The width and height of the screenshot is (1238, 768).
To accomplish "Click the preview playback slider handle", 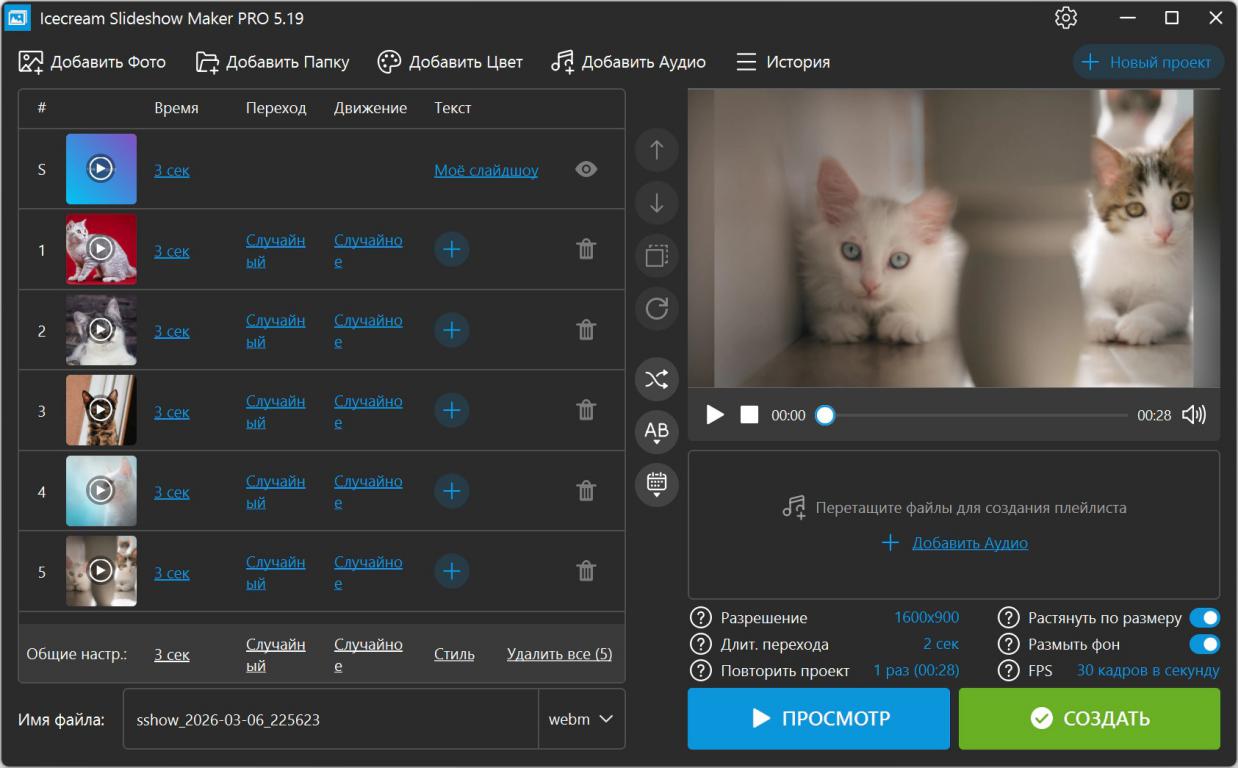I will 825,415.
